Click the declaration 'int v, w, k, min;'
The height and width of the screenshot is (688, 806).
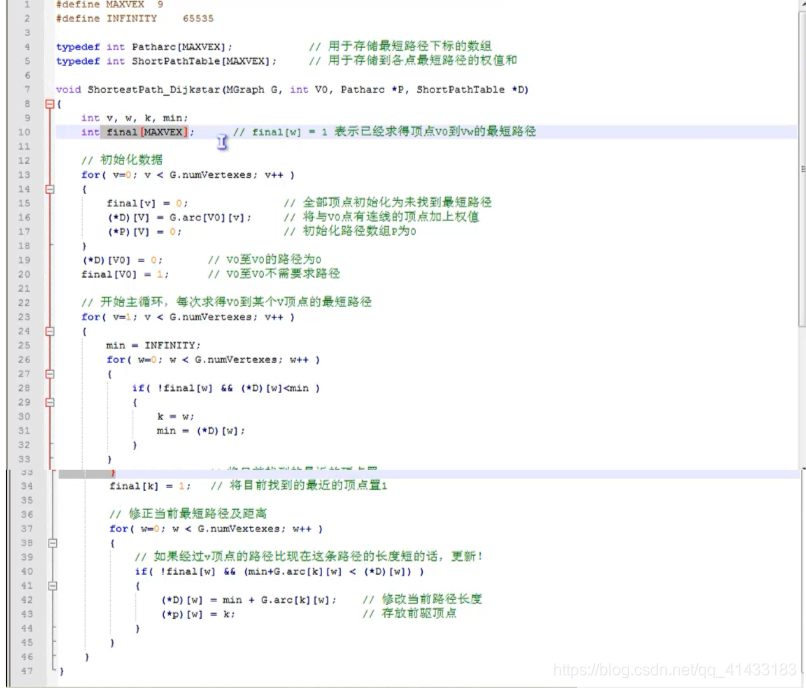(135, 118)
